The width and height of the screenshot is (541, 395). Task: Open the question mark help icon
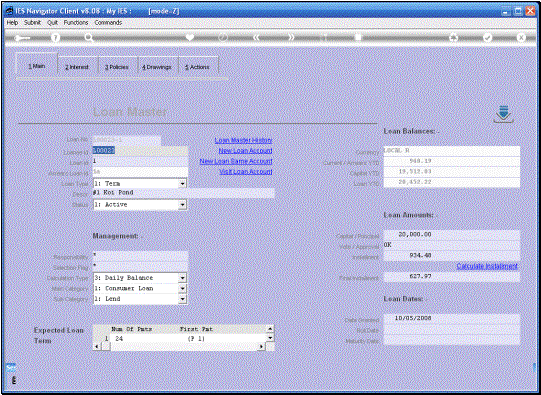pyautogui.click(x=56, y=38)
